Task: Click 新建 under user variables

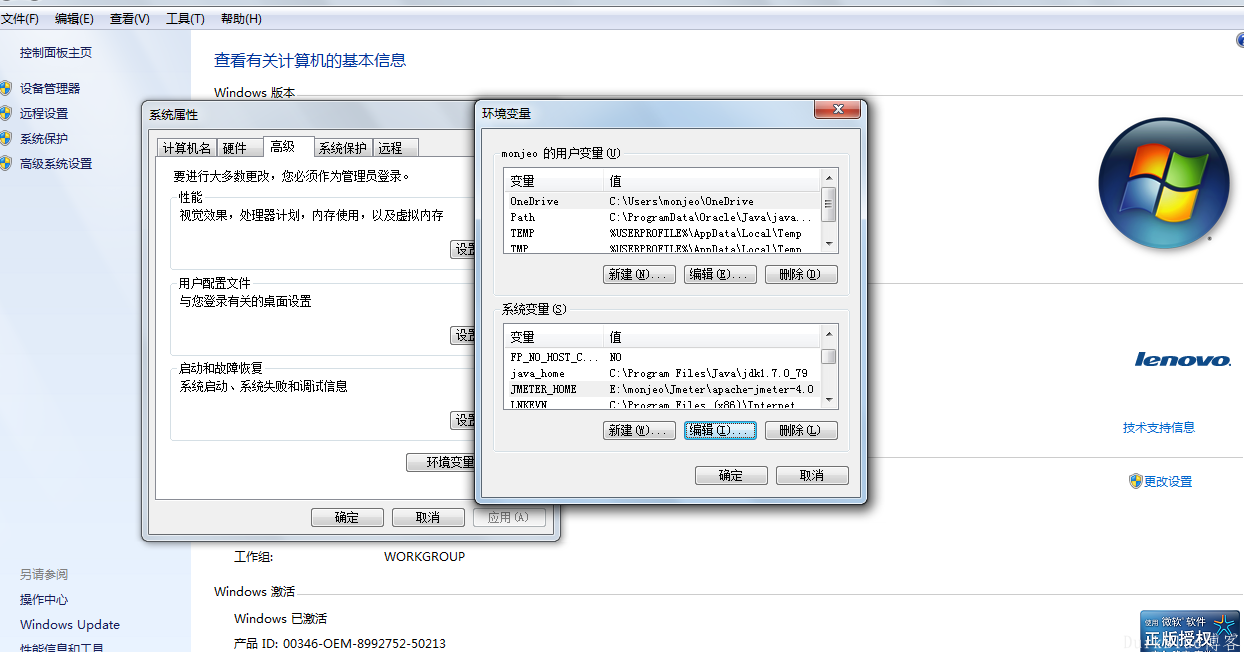Action: point(640,274)
